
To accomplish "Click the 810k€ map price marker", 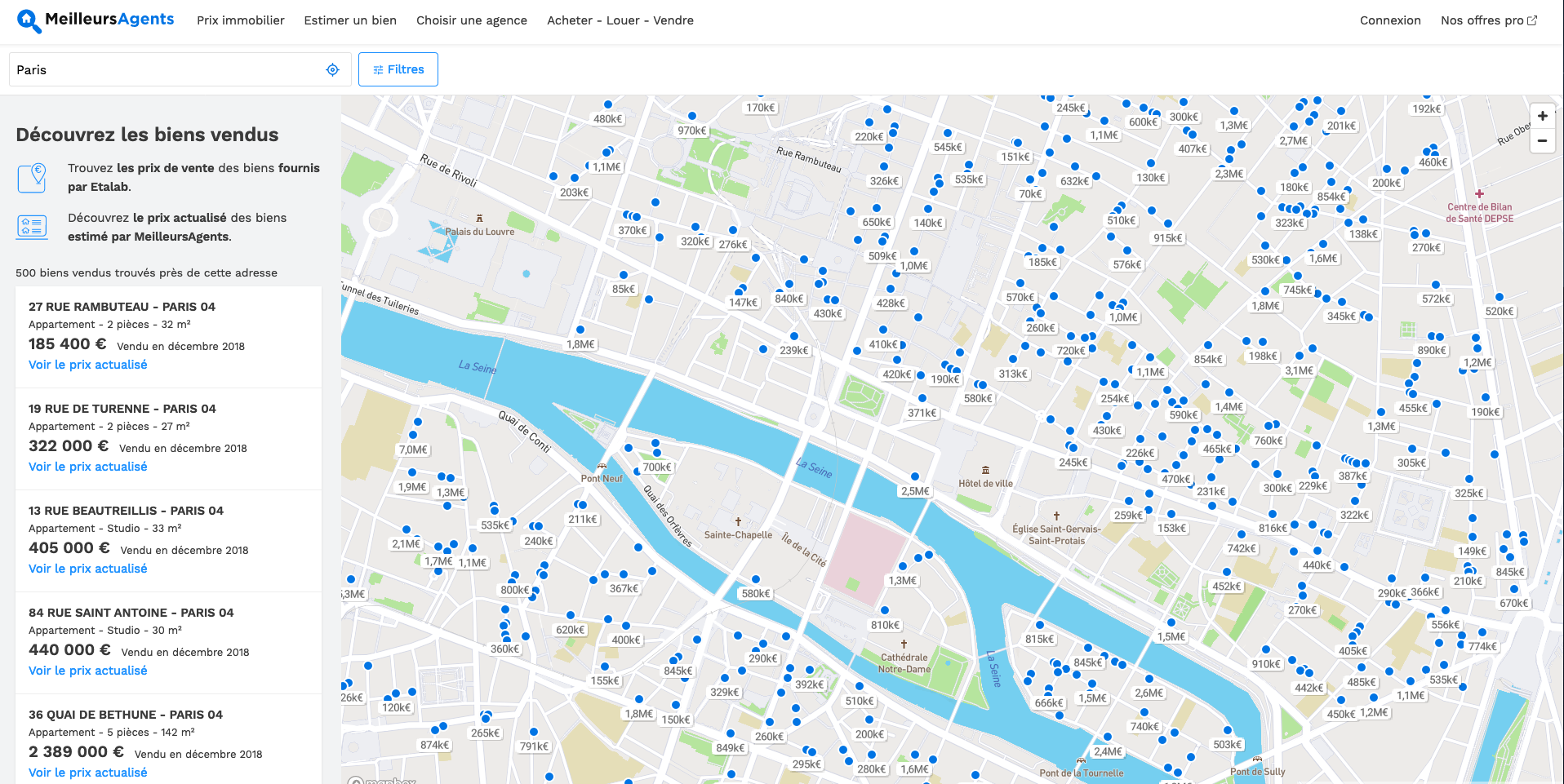I will [x=885, y=626].
